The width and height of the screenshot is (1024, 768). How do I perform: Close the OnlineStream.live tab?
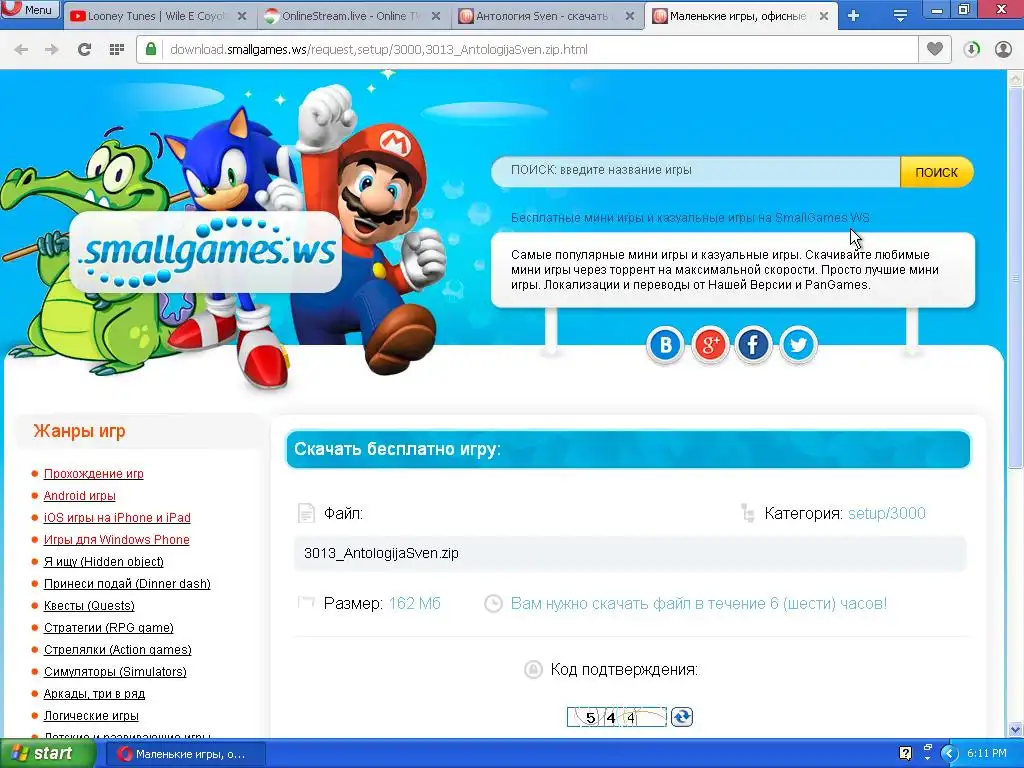[x=436, y=16]
